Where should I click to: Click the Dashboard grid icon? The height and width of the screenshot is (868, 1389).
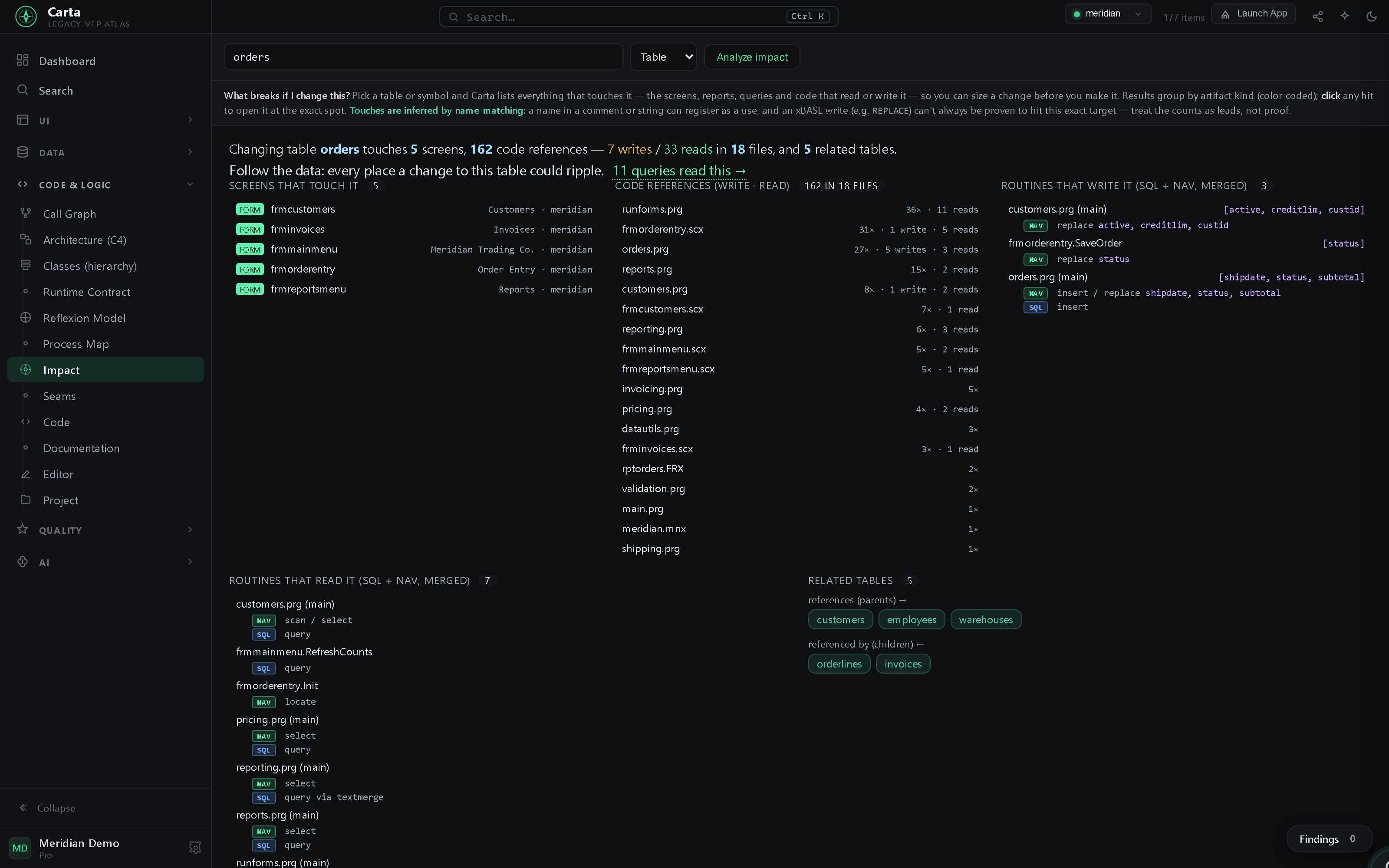pyautogui.click(x=23, y=60)
